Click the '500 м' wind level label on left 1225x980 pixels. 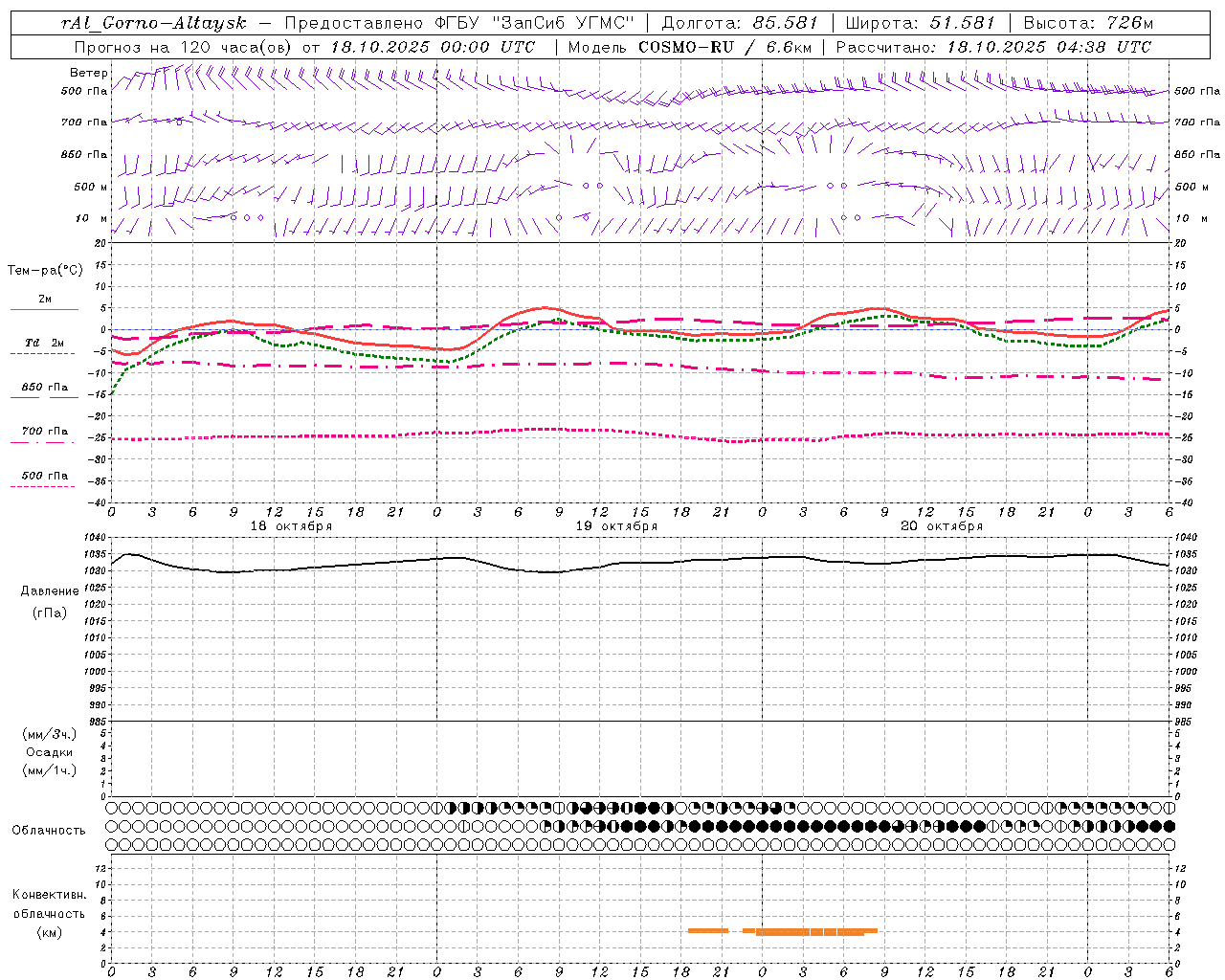pyautogui.click(x=90, y=187)
